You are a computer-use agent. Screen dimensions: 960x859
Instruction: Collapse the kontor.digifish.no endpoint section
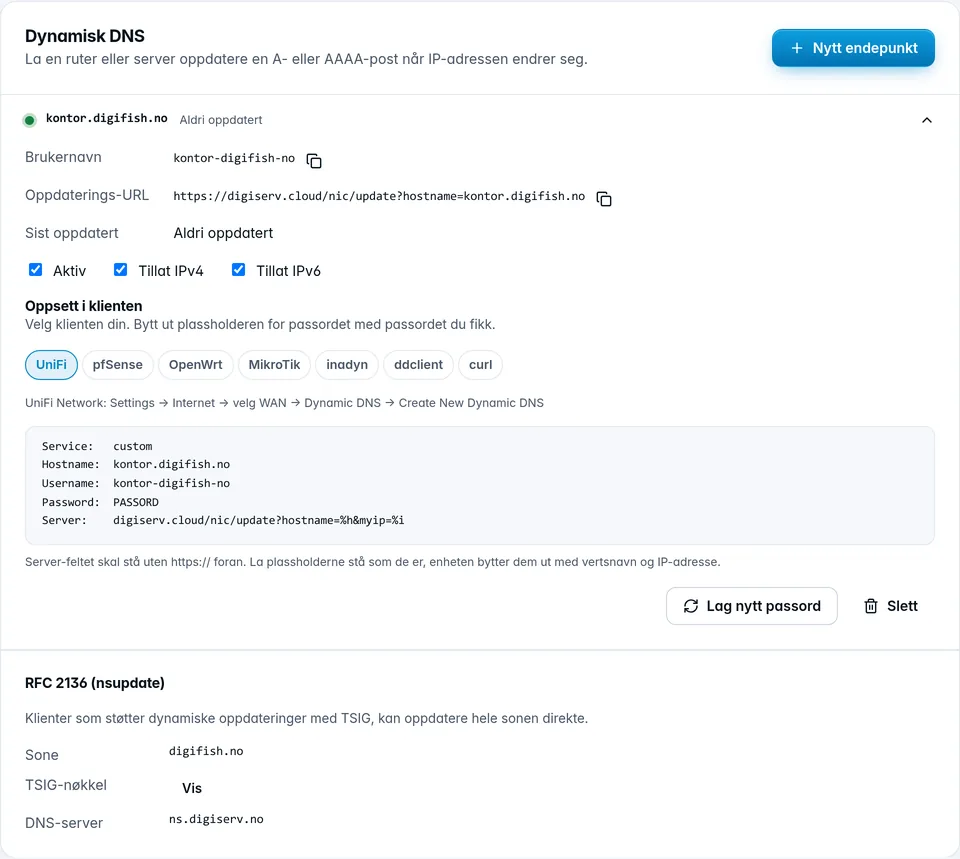927,120
